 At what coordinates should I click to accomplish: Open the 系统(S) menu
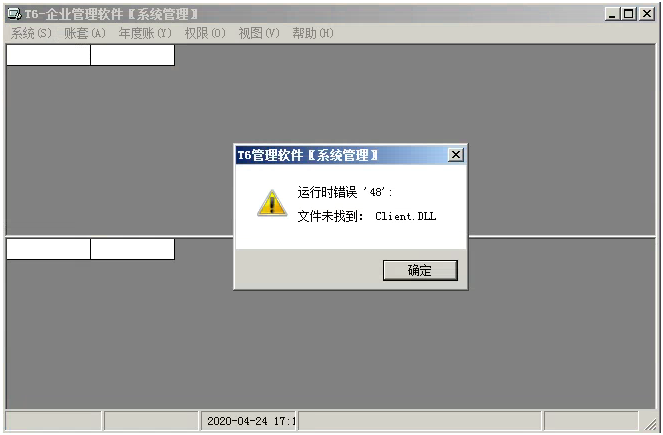pyautogui.click(x=31, y=33)
